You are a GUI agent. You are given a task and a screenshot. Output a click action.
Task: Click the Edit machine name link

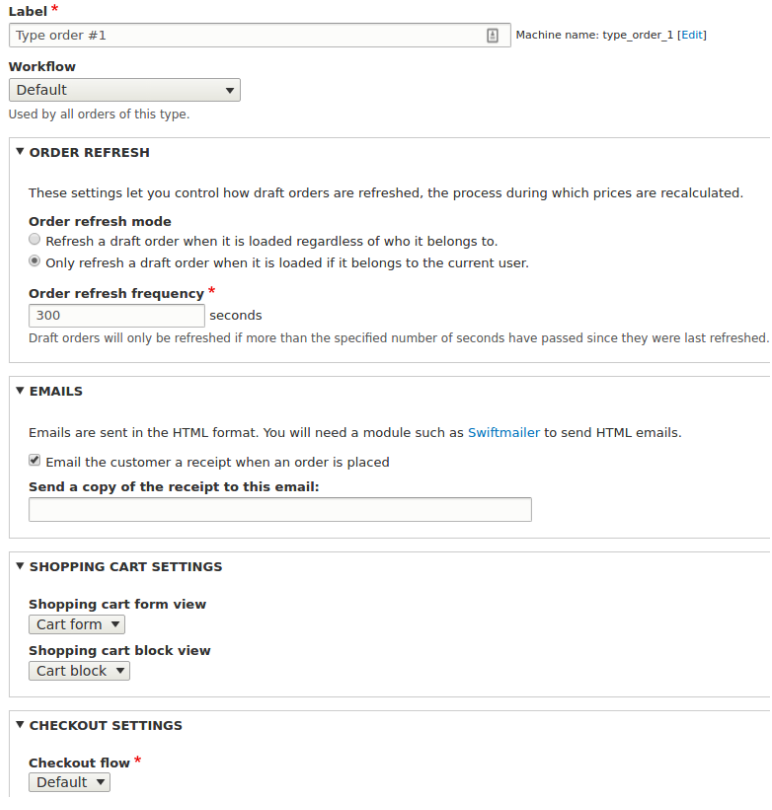(x=692, y=35)
